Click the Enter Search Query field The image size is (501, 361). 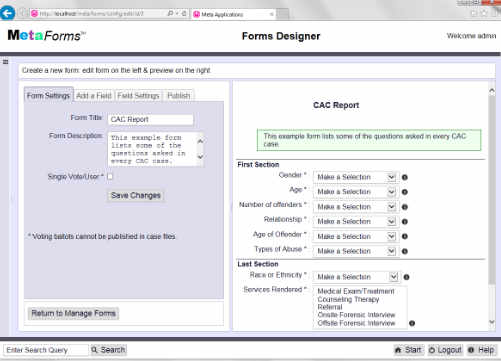point(46,350)
